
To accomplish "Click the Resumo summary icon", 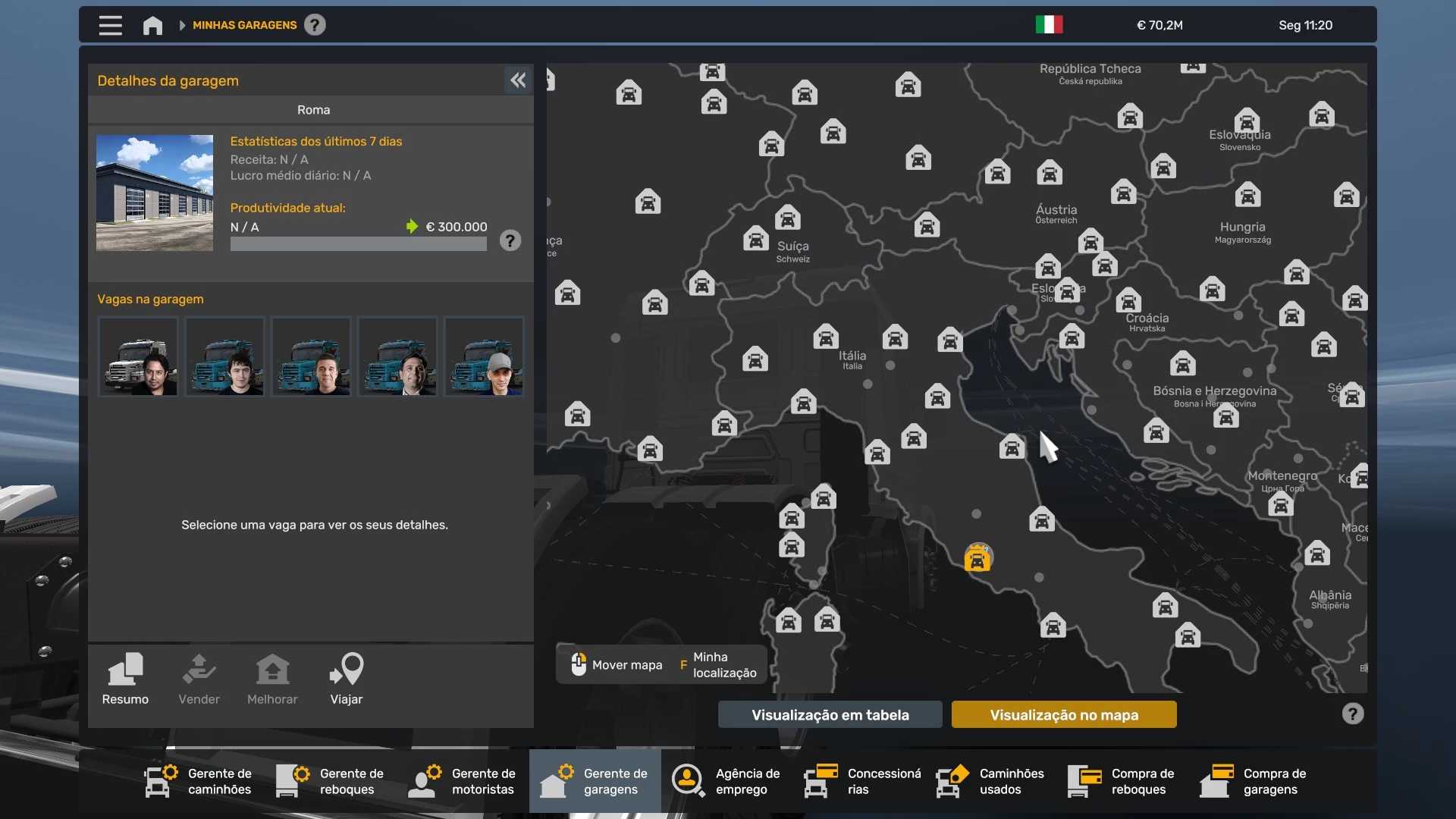I will 125,679.
